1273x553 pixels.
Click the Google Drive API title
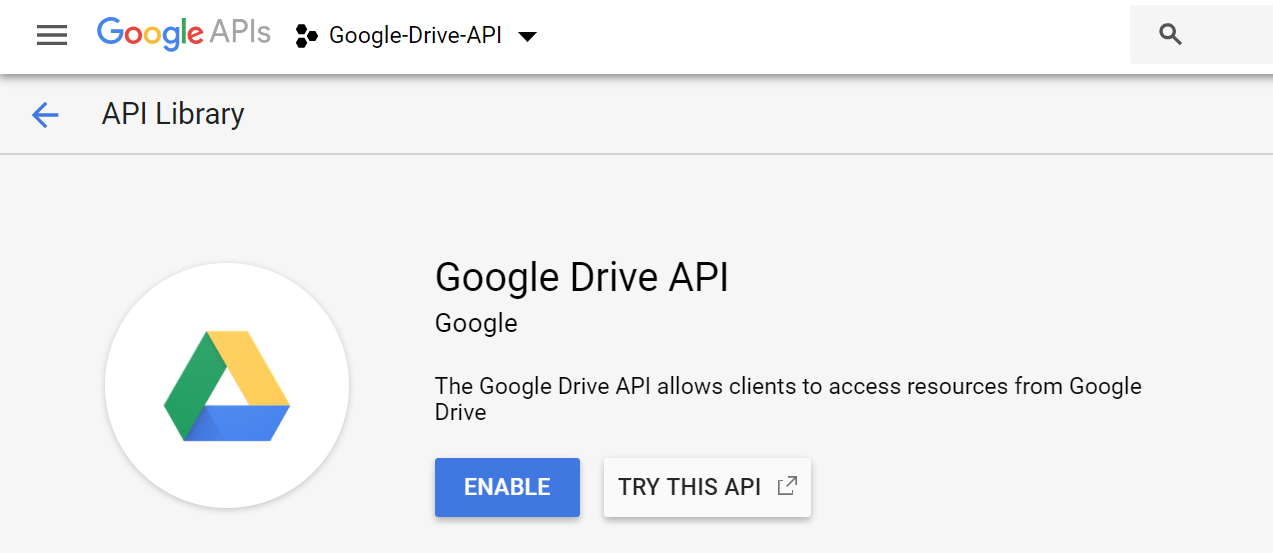pyautogui.click(x=582, y=277)
